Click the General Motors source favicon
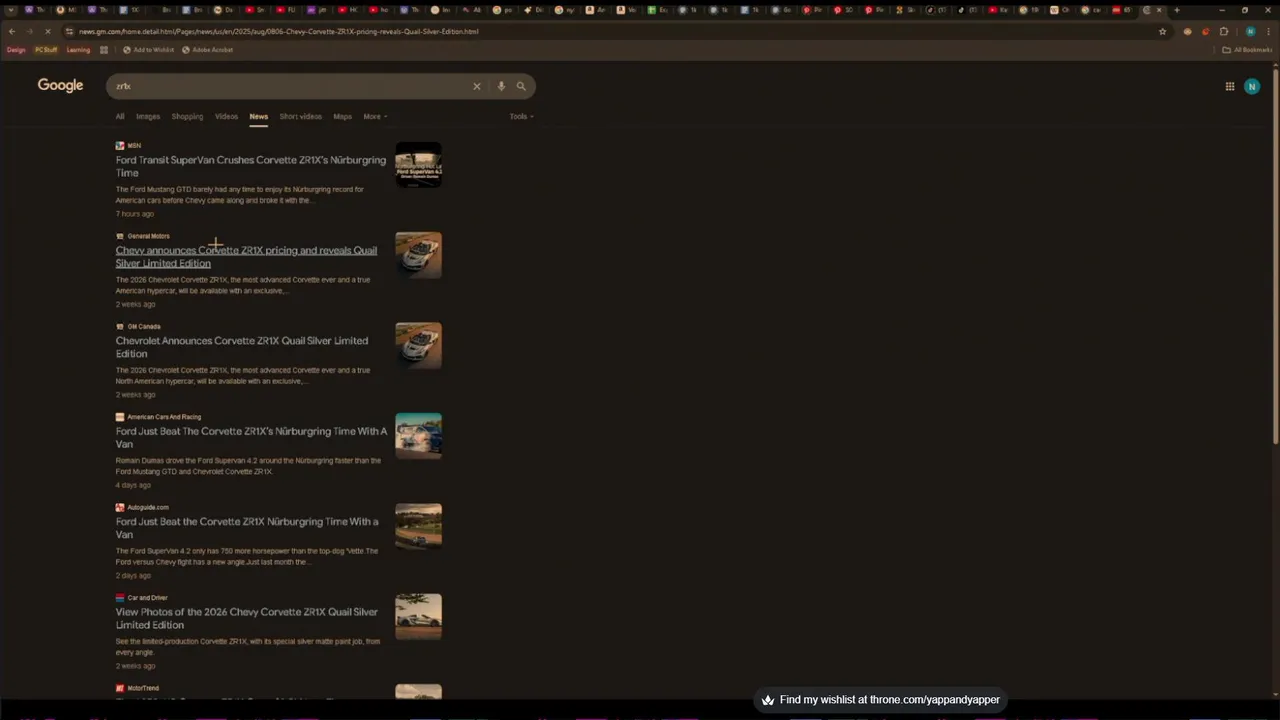Image resolution: width=1280 pixels, height=720 pixels. [120, 236]
